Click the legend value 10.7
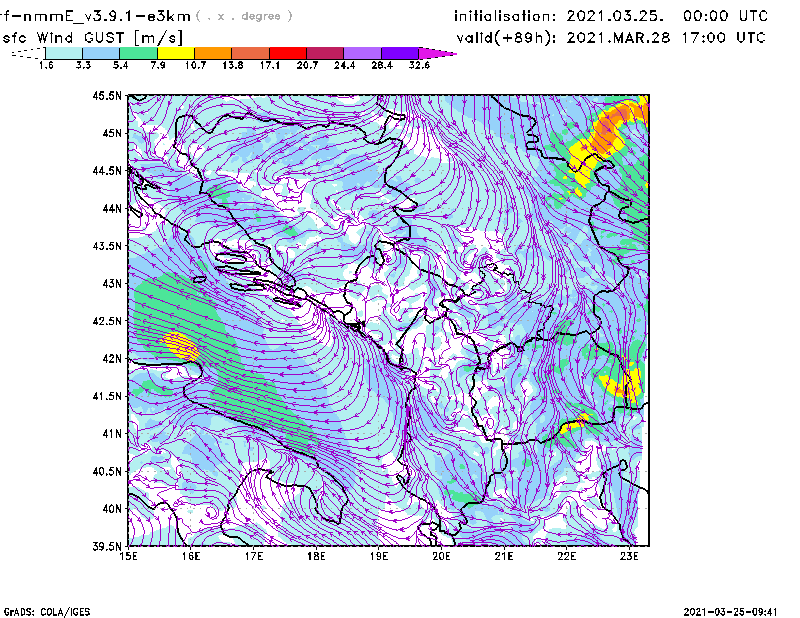This screenshot has height=618, width=800. coord(195,65)
